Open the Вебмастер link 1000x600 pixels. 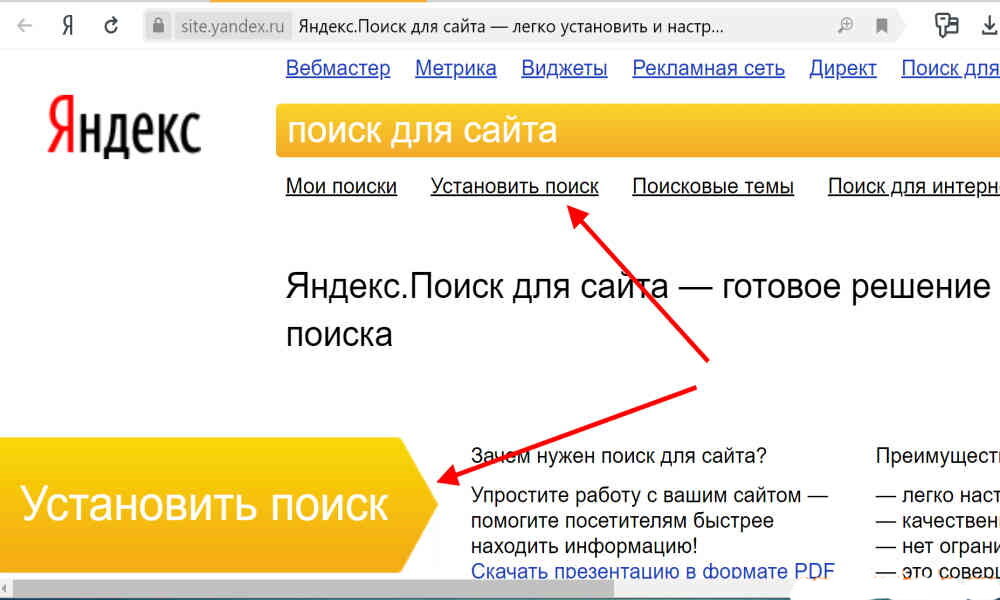coord(338,68)
